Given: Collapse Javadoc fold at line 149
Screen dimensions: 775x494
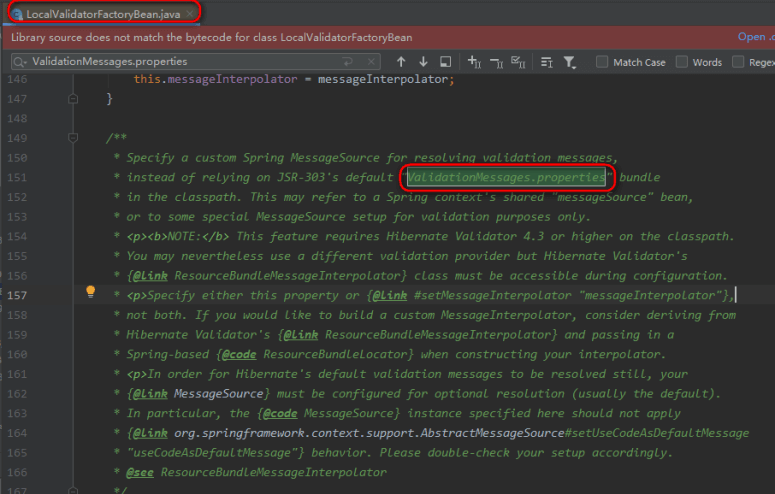Looking at the screenshot, I should click(x=73, y=138).
